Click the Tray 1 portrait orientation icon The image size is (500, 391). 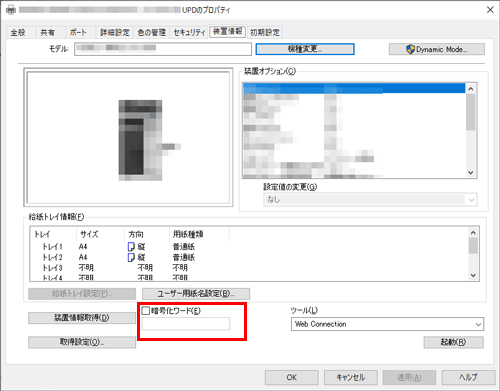[131, 247]
